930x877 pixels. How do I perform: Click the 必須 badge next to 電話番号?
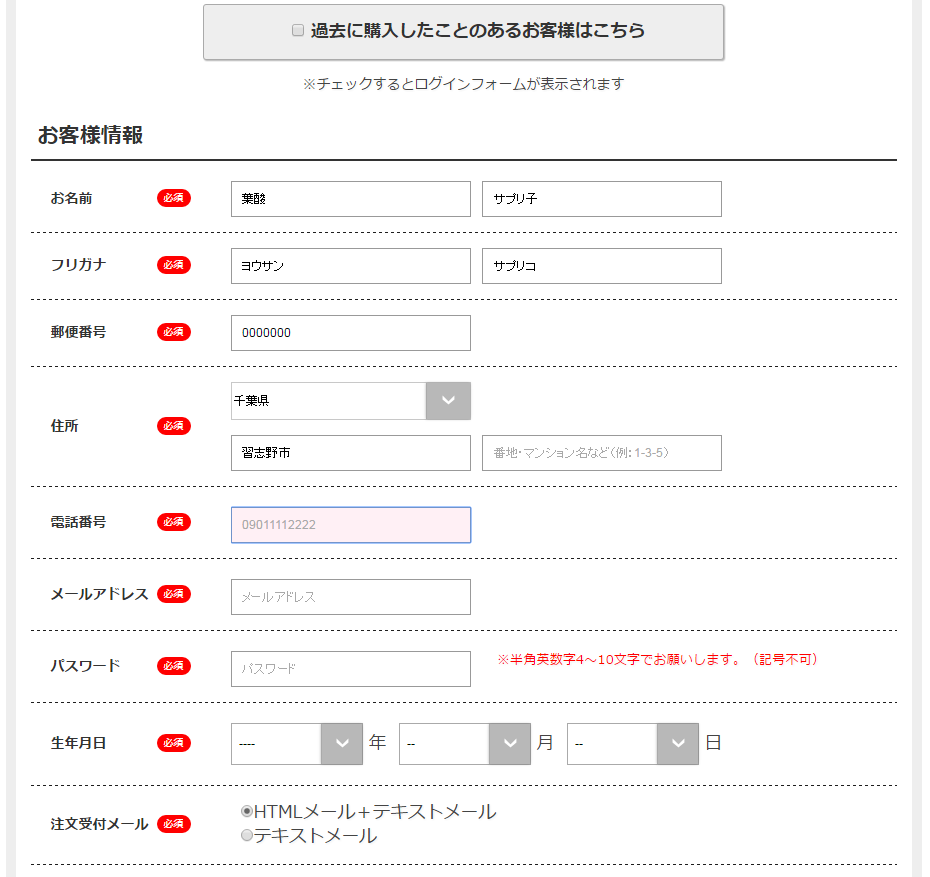point(174,522)
